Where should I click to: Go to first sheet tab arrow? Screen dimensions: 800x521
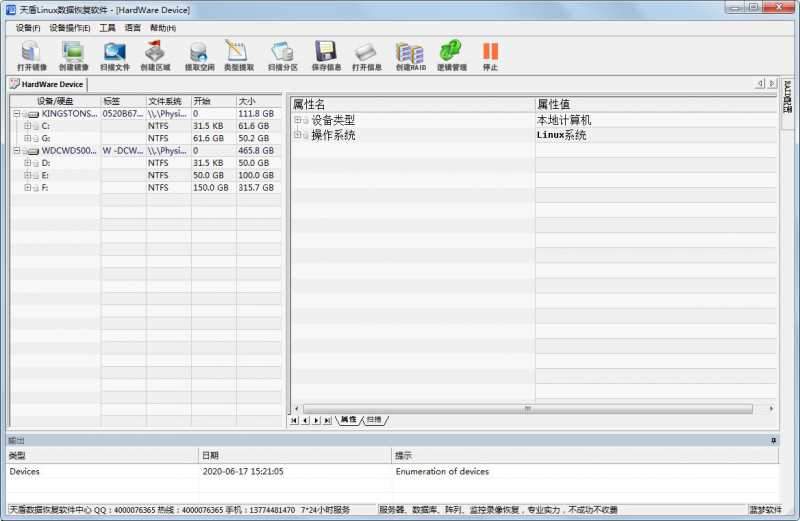click(294, 420)
